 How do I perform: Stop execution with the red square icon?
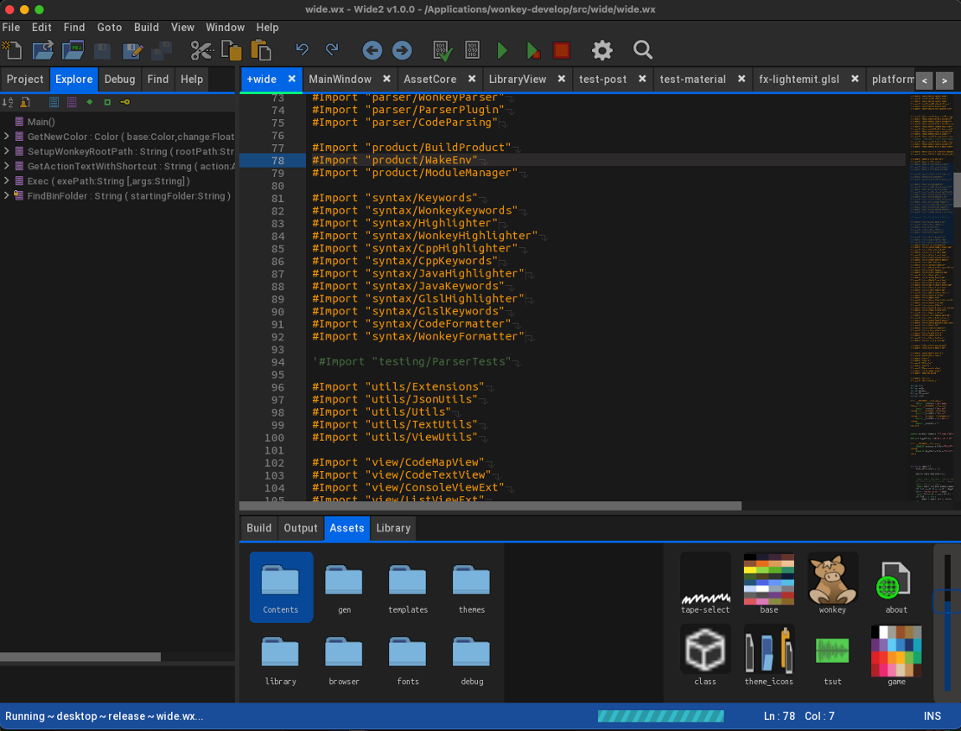(561, 50)
